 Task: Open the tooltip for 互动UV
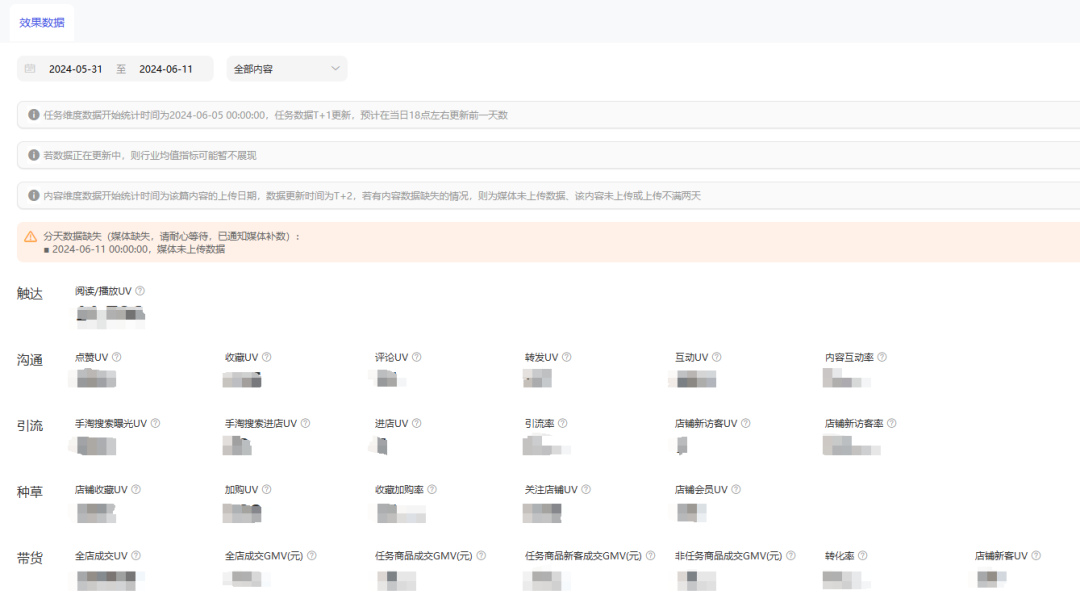718,356
